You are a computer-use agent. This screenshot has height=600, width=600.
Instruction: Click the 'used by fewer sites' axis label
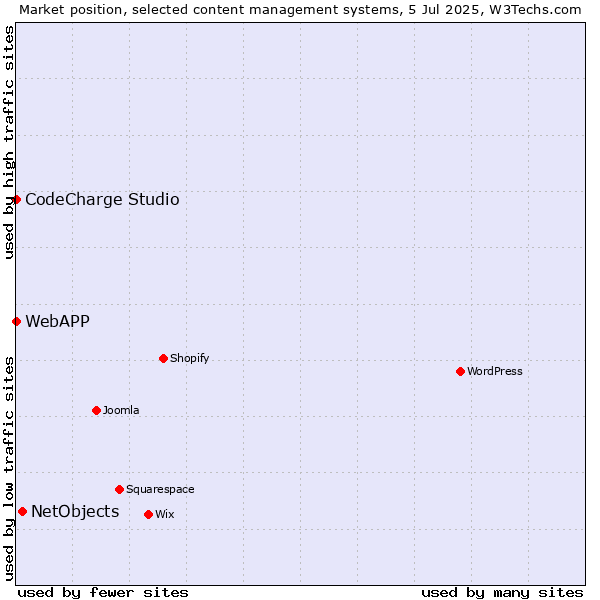103,593
